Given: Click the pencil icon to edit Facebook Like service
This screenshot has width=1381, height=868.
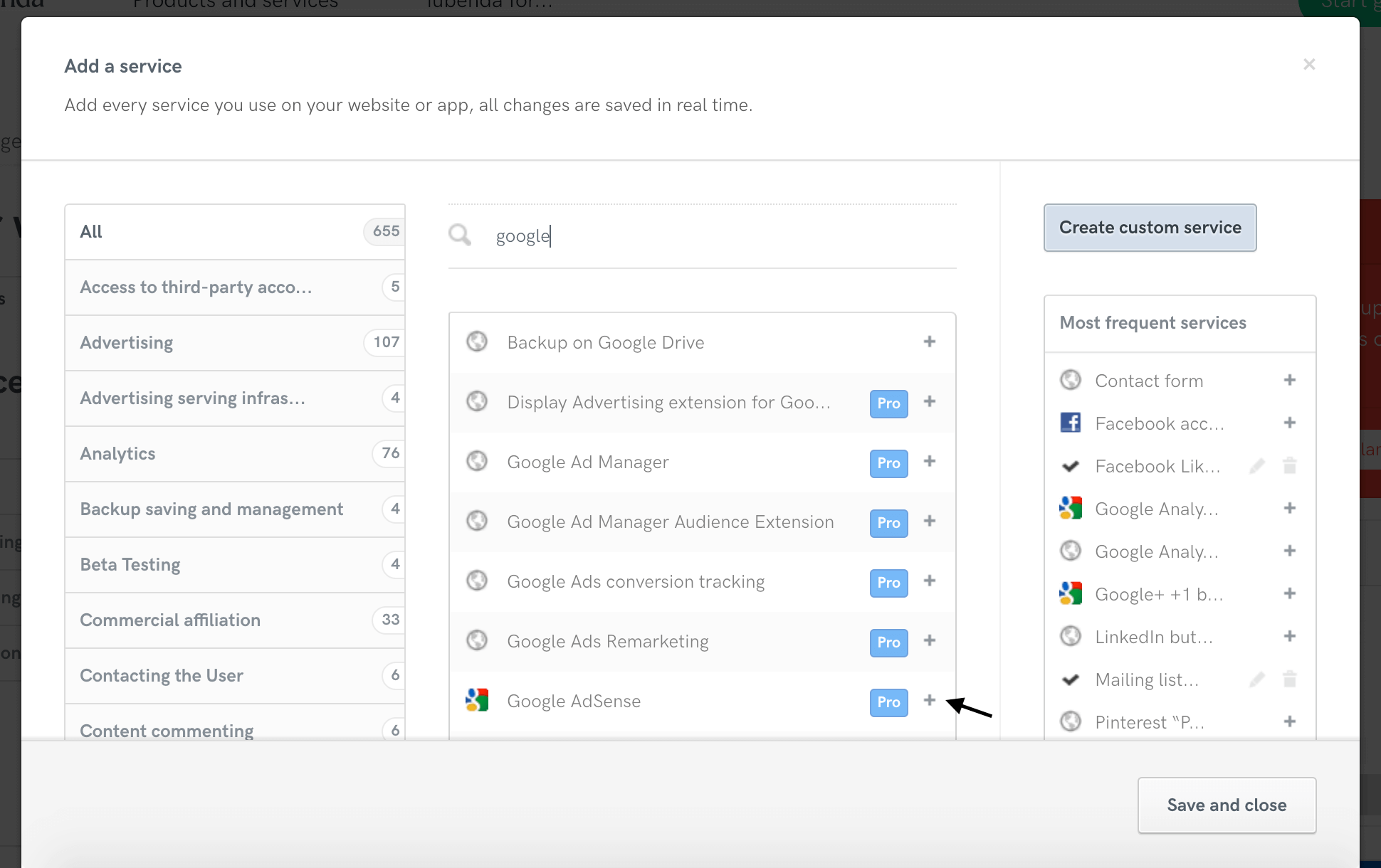Looking at the screenshot, I should pyautogui.click(x=1257, y=466).
